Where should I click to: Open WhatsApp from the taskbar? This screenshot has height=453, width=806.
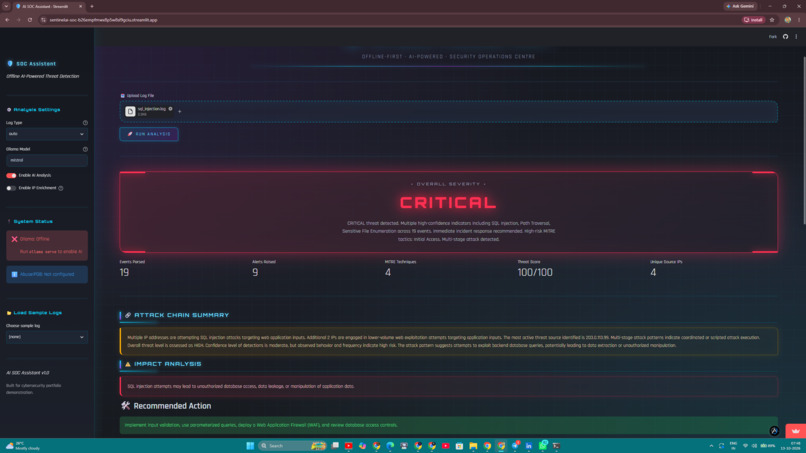point(542,446)
